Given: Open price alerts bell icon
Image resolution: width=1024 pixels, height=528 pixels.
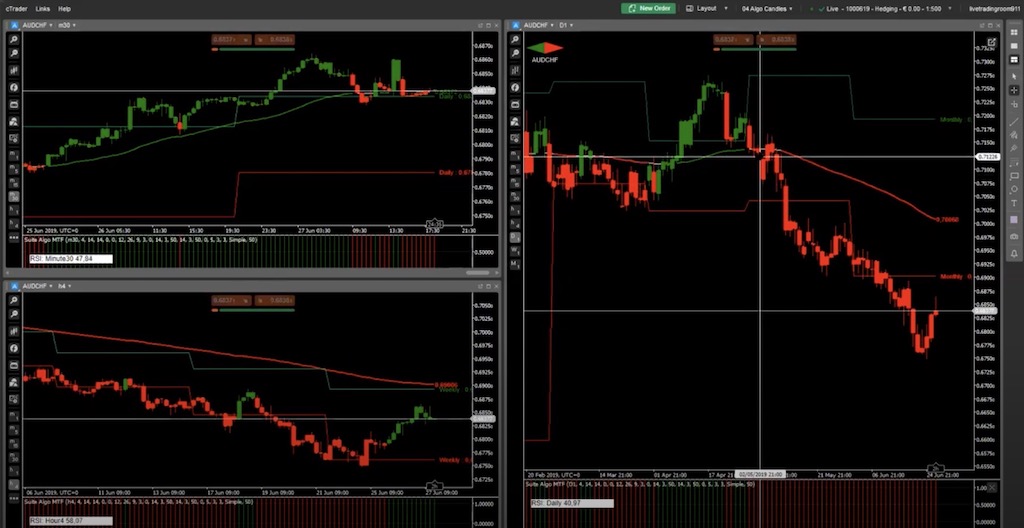Looking at the screenshot, I should (1014, 253).
